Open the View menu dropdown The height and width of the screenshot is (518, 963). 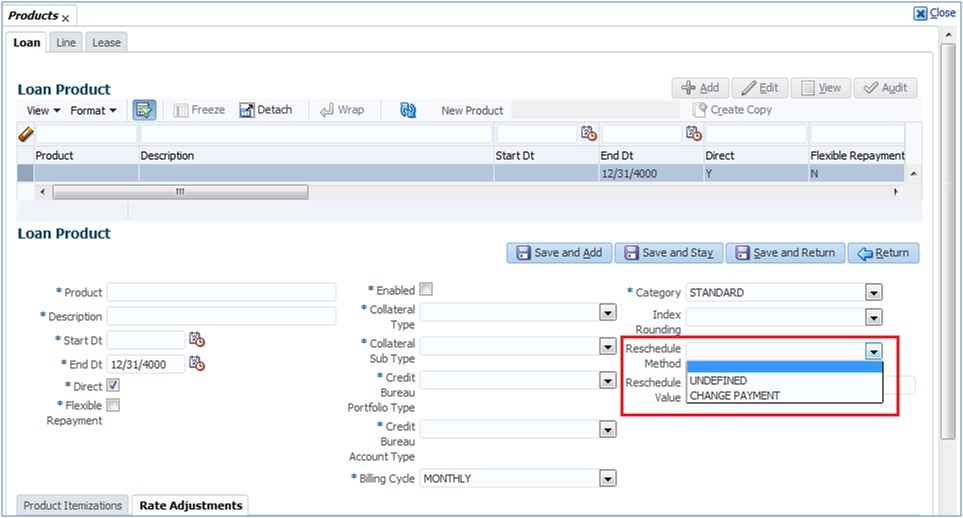pos(43,111)
